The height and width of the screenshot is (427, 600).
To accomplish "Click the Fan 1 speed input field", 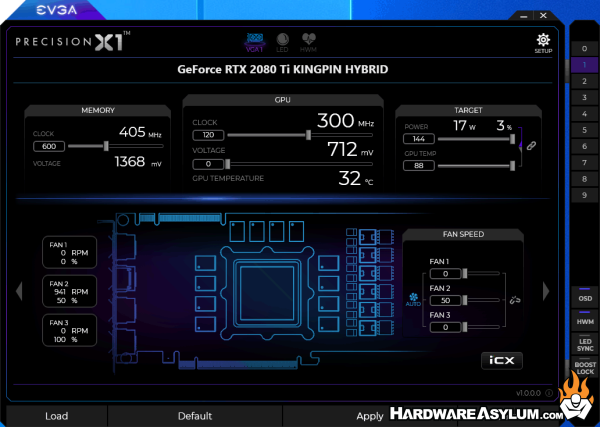I will coord(445,274).
